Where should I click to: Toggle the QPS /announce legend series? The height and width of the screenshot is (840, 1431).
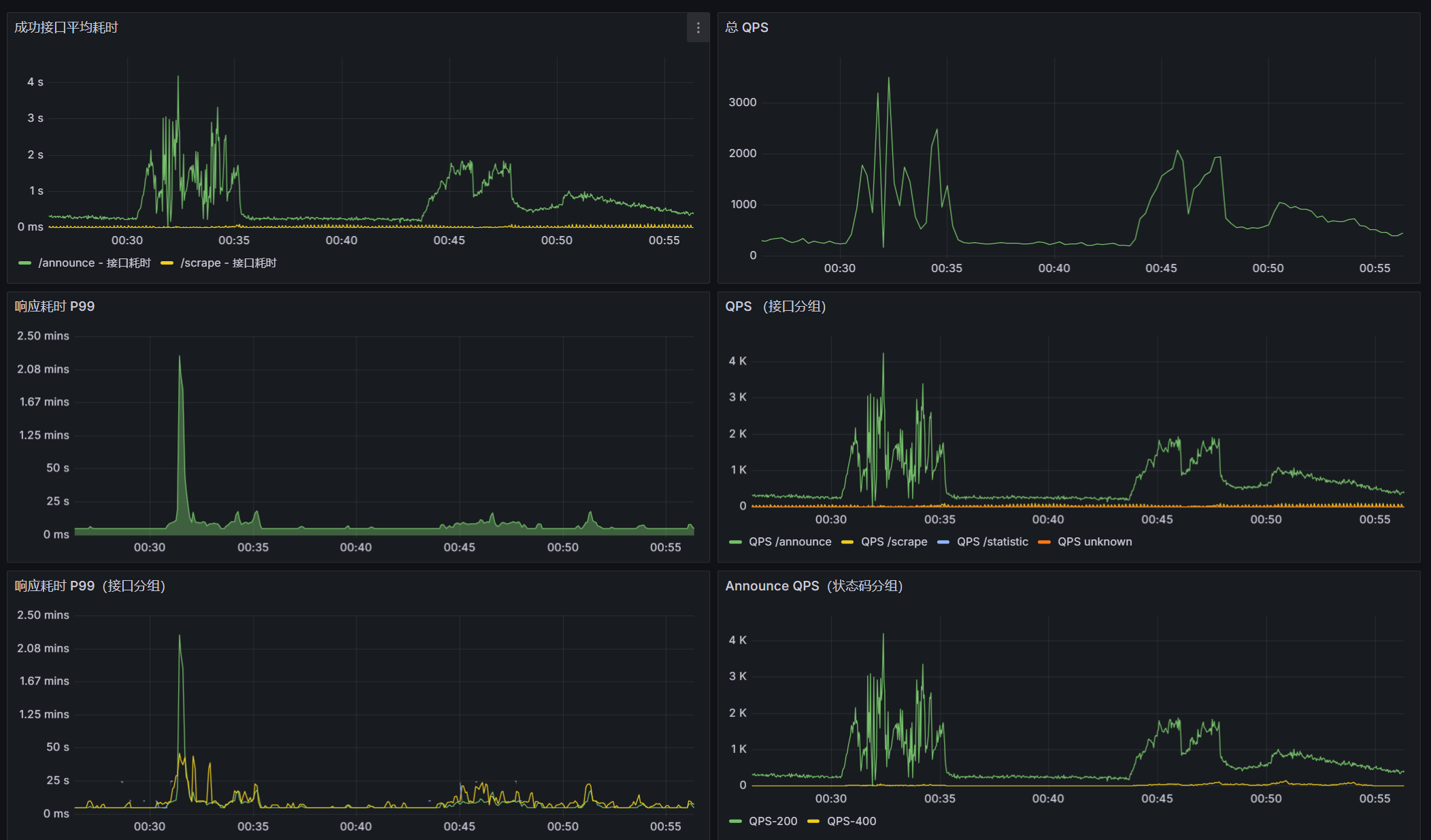tap(790, 542)
